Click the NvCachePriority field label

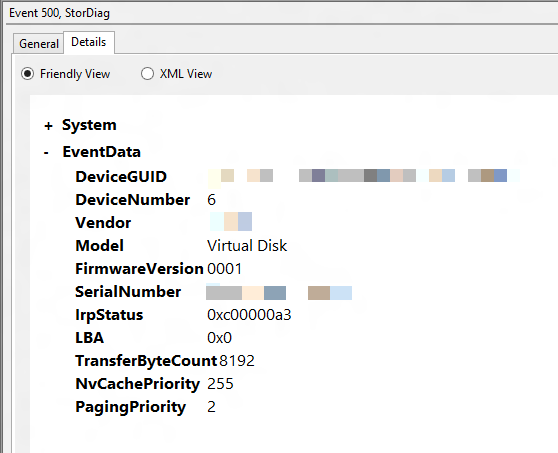click(x=138, y=384)
